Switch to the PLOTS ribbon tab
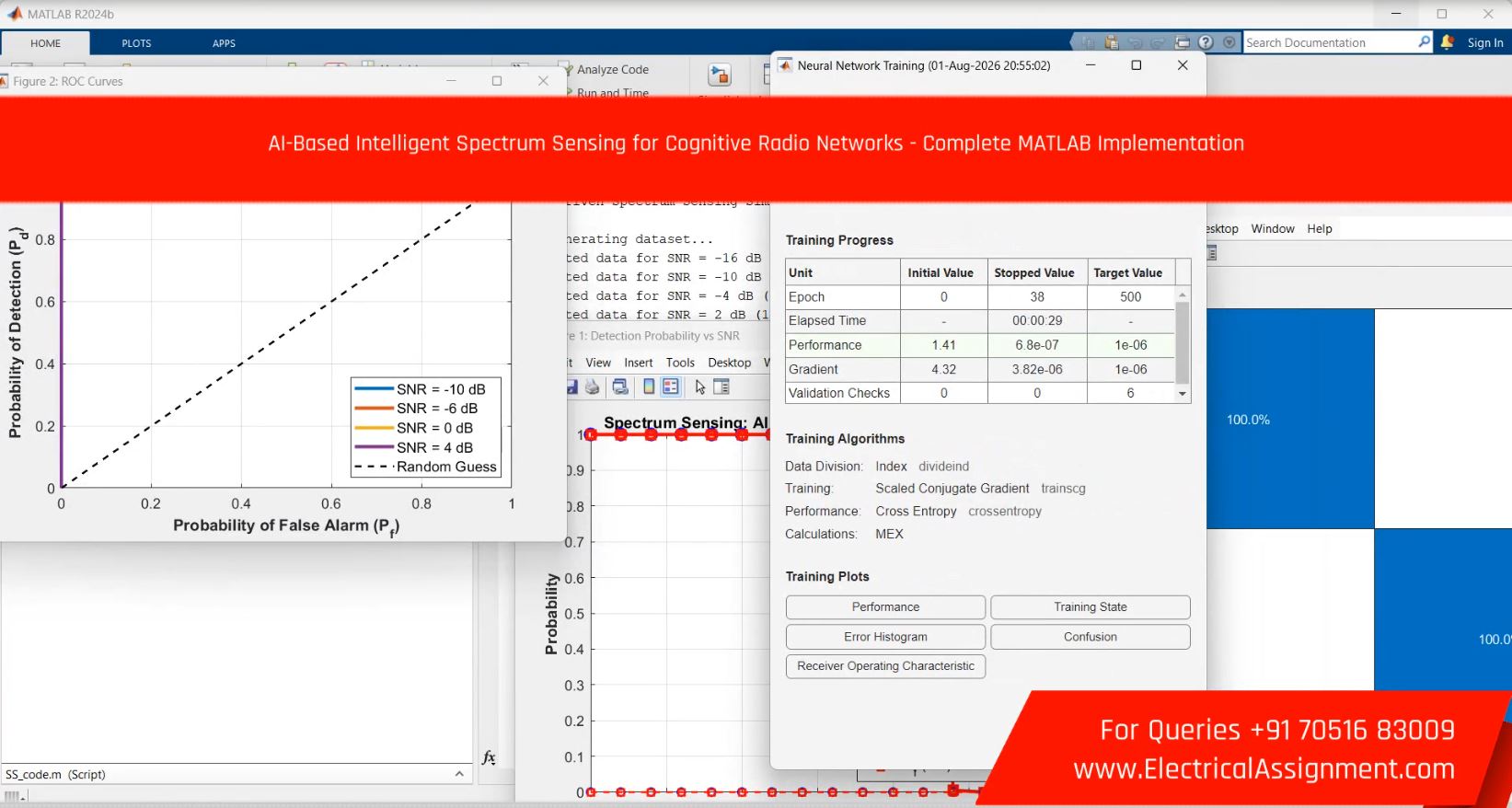The image size is (1512, 808). point(136,43)
